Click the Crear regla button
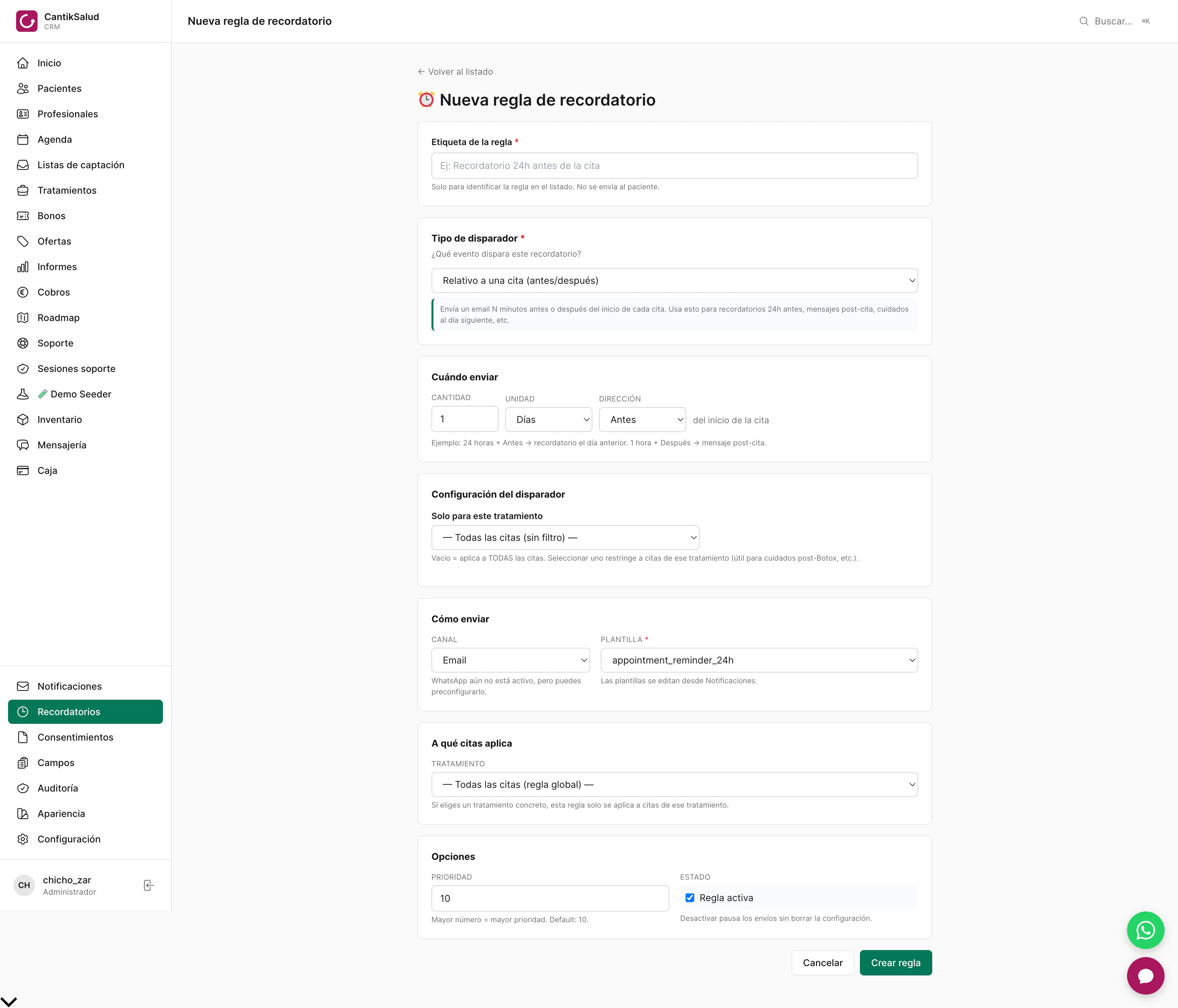The height and width of the screenshot is (1008, 1178). tap(895, 963)
